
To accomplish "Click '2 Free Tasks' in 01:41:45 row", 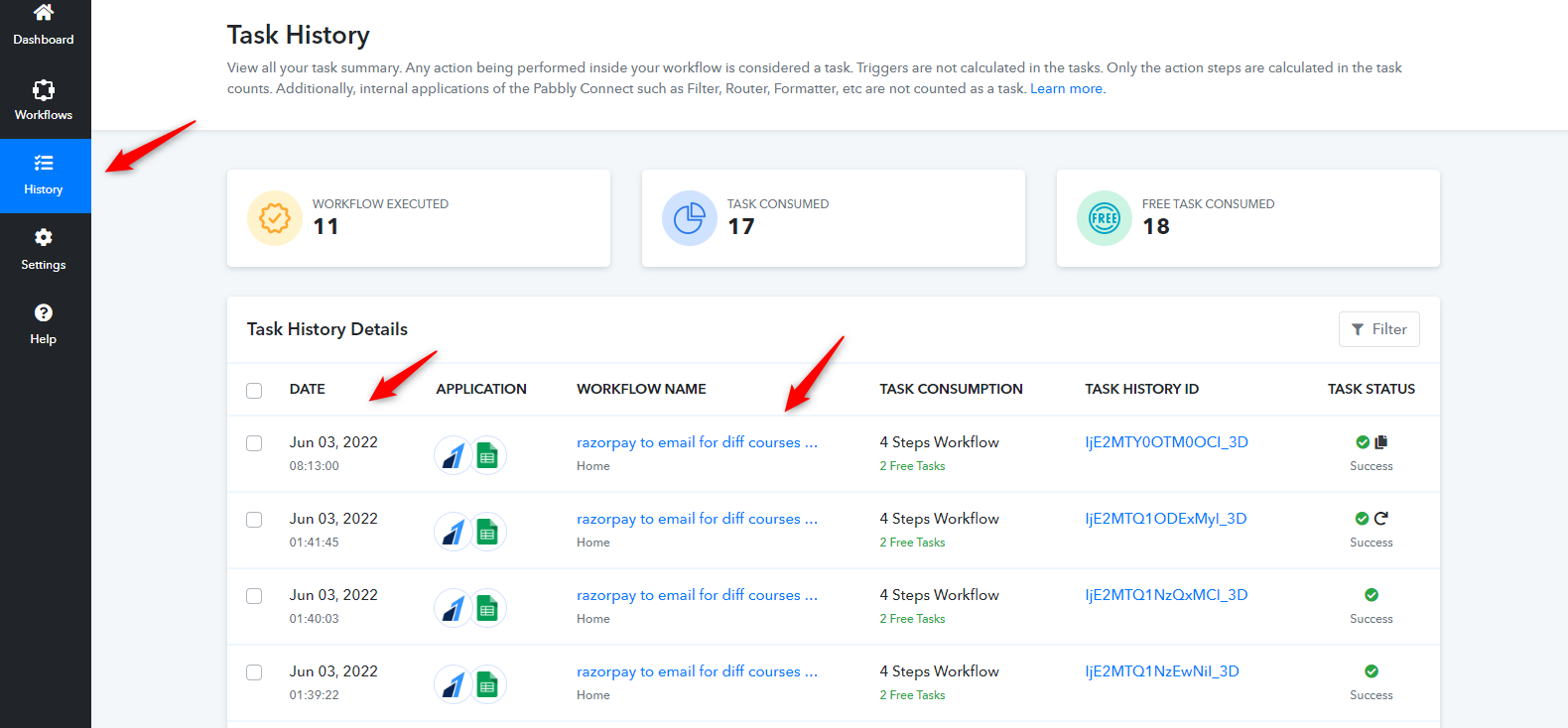I will click(x=912, y=543).
